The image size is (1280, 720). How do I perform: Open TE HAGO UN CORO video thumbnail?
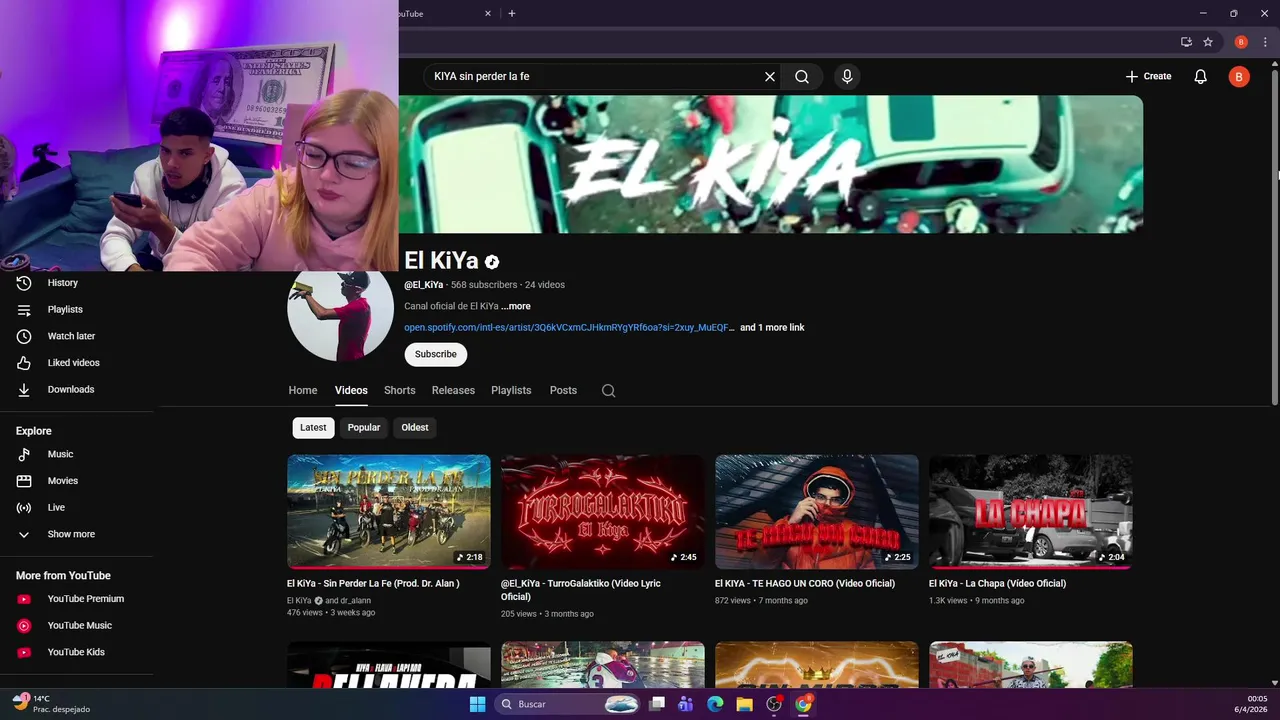click(817, 512)
